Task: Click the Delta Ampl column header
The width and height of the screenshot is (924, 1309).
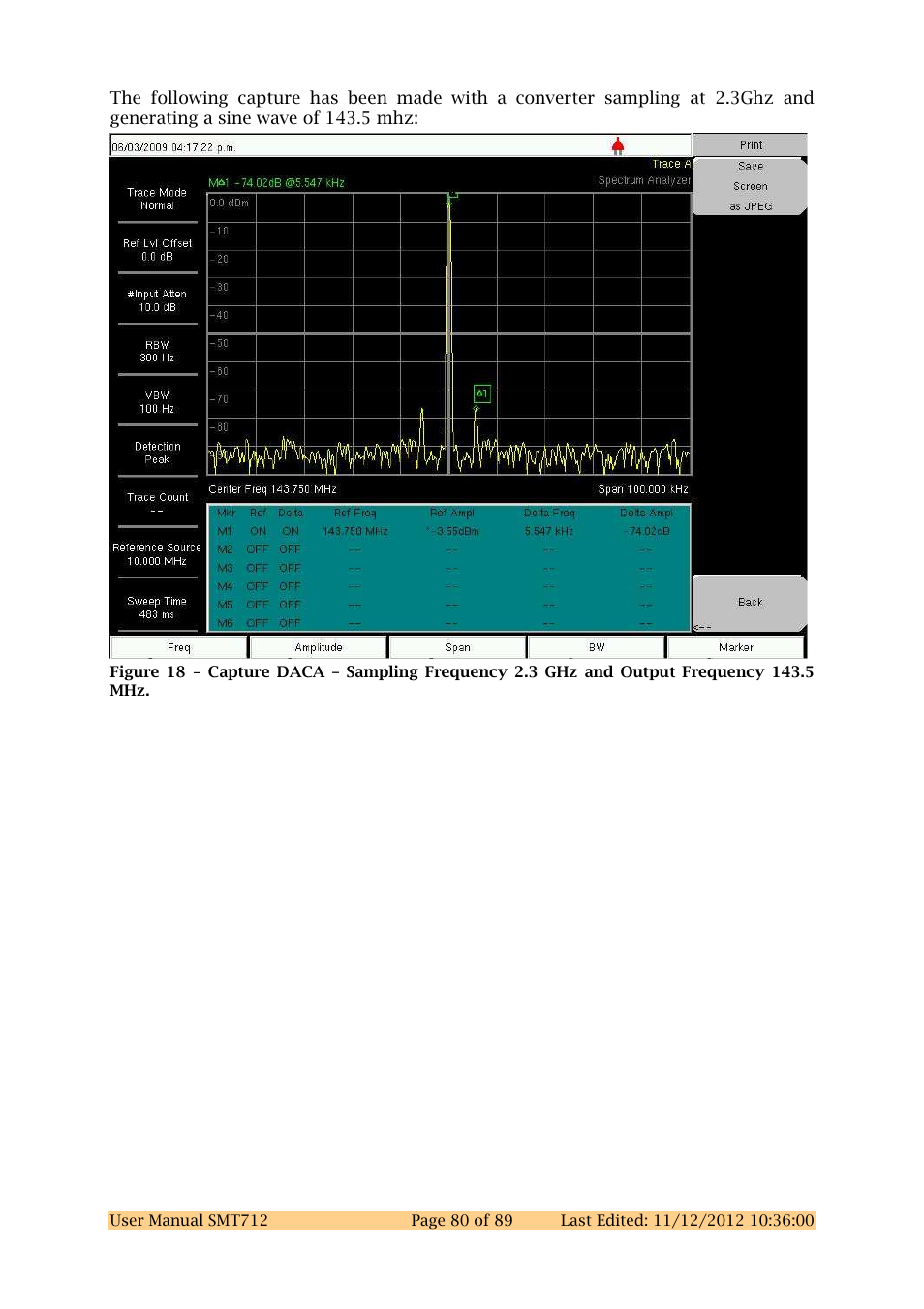Action: (x=646, y=513)
